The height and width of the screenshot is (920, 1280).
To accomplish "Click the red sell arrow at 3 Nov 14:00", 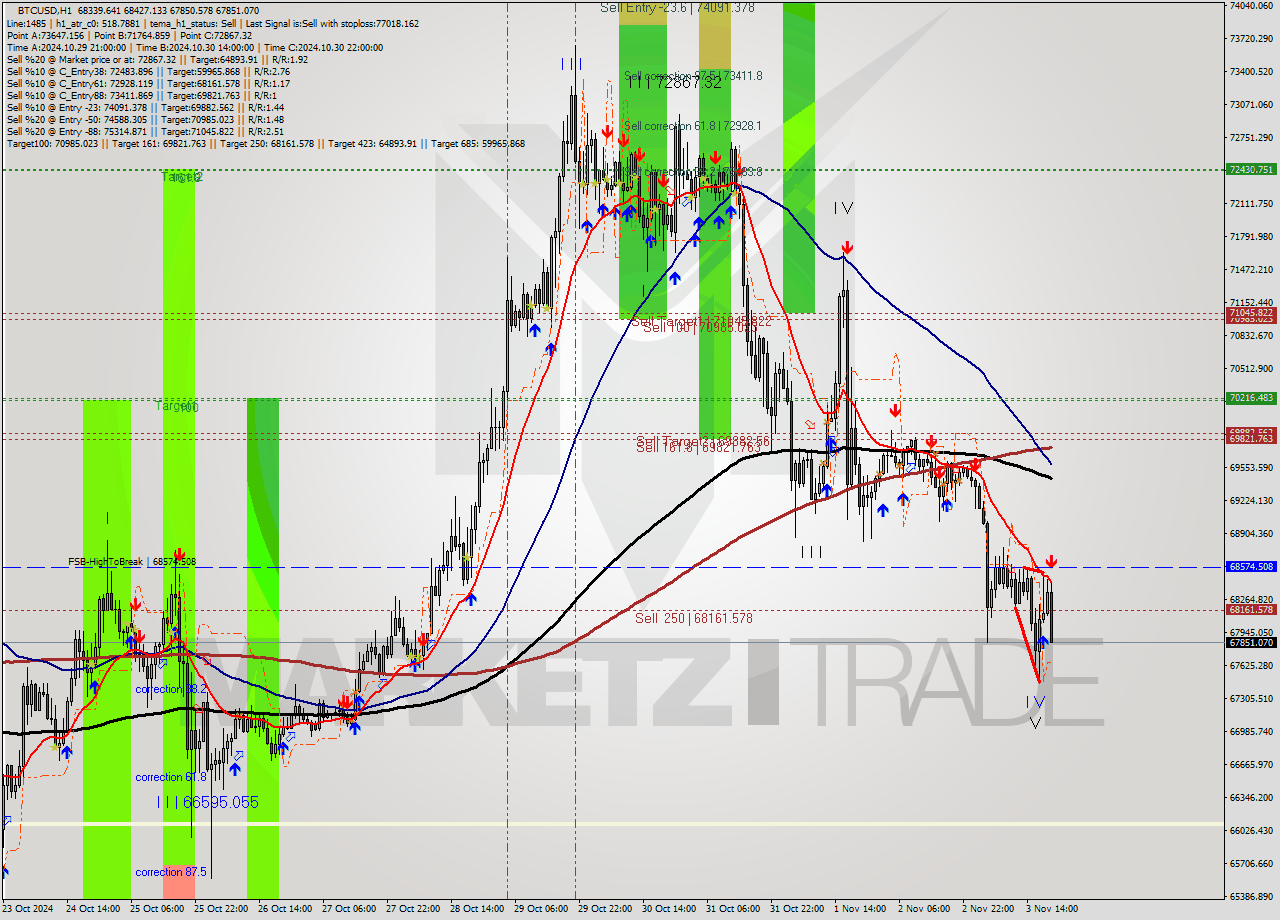I will tap(1051, 563).
